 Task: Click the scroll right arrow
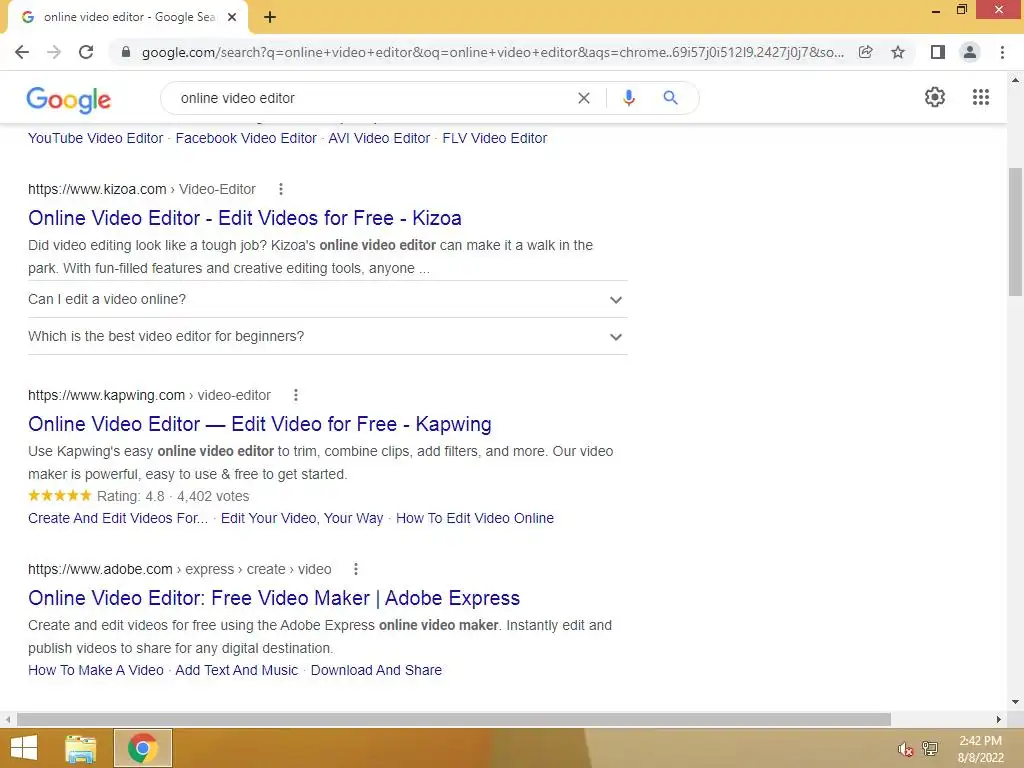click(999, 719)
